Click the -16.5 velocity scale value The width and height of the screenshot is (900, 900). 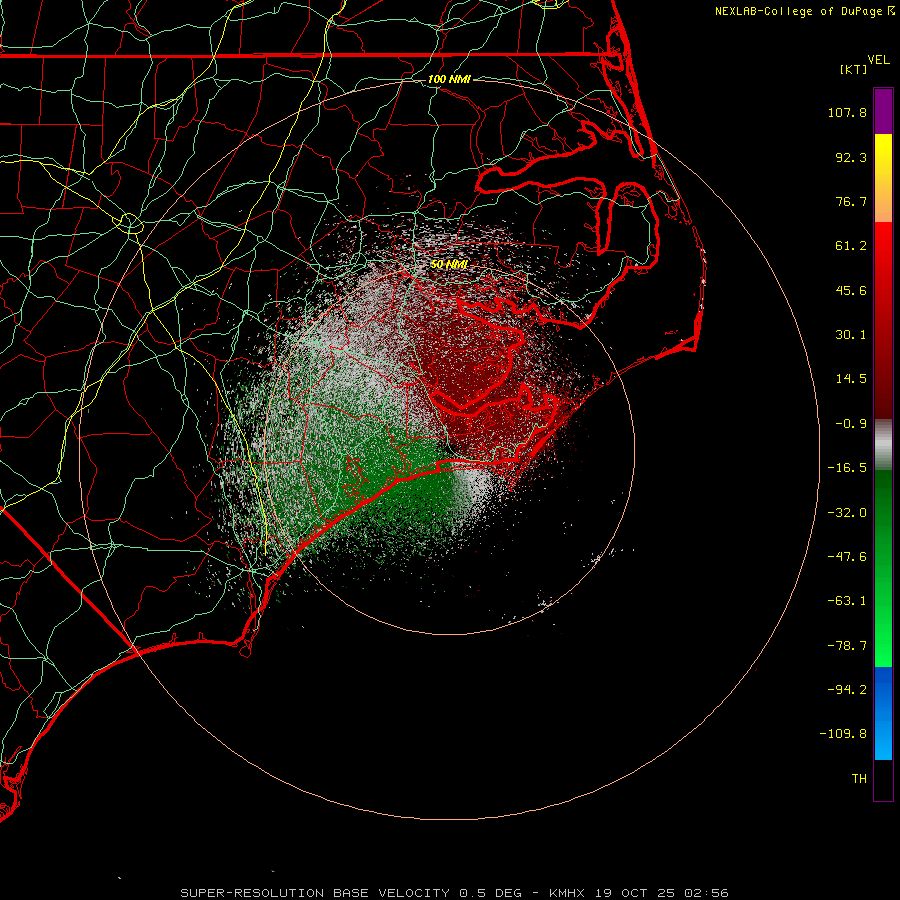(x=847, y=468)
